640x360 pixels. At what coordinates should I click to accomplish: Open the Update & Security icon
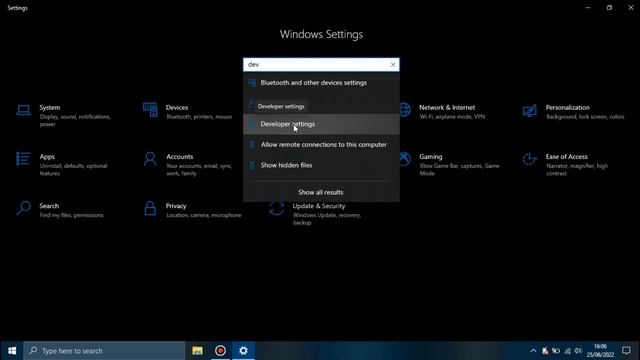pos(277,208)
